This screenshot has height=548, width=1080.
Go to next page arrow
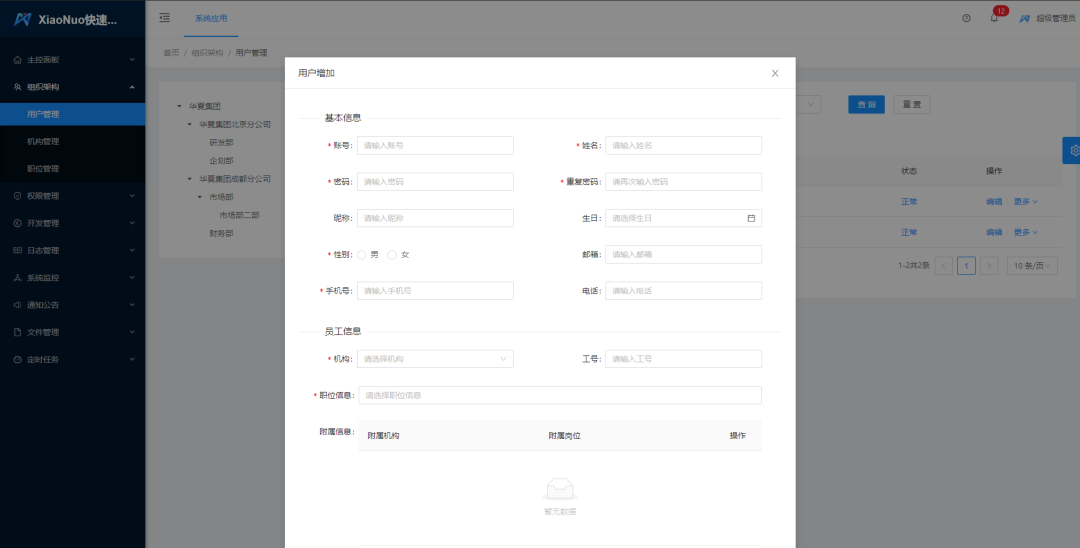point(989,266)
